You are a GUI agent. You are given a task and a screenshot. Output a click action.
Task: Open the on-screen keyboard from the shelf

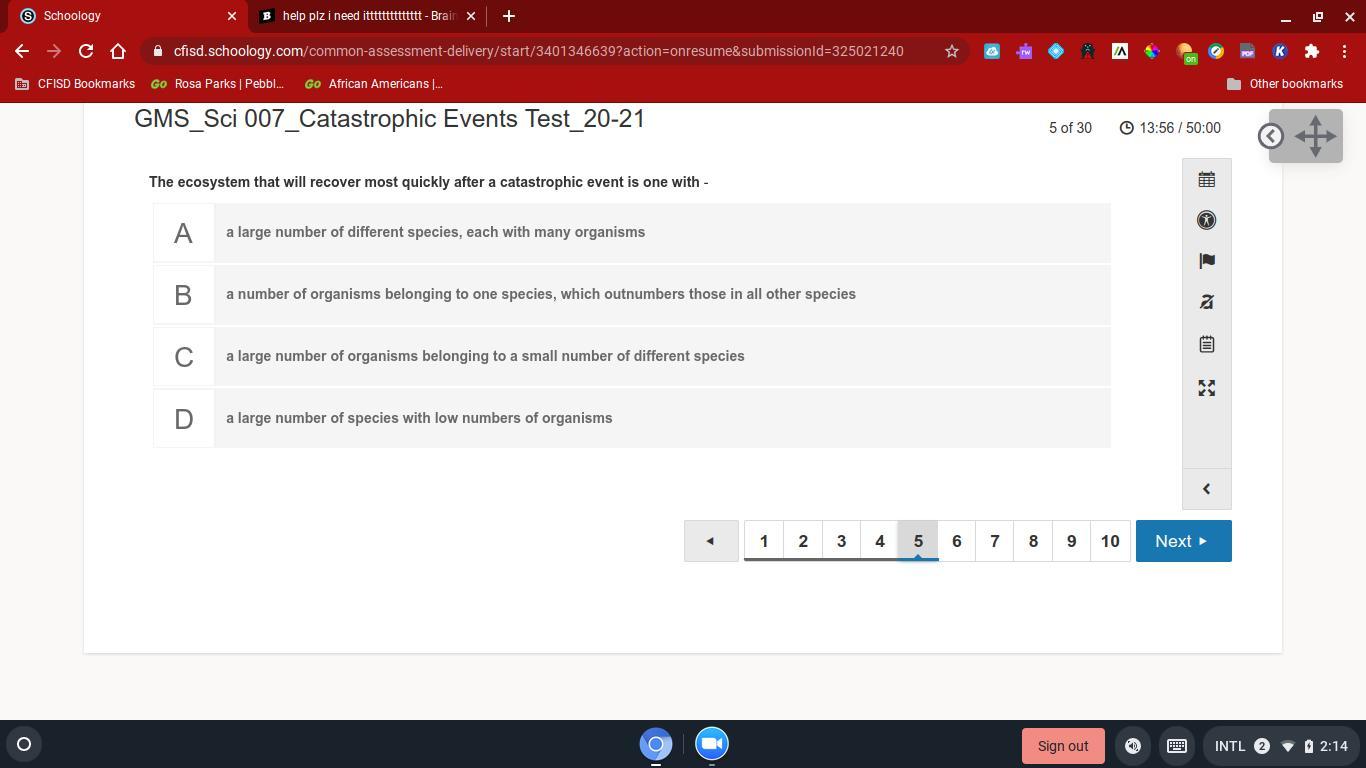(1177, 746)
